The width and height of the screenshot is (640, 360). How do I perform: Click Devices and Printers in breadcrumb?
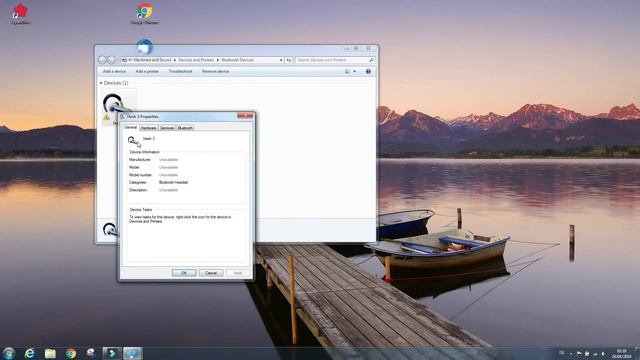click(x=196, y=60)
